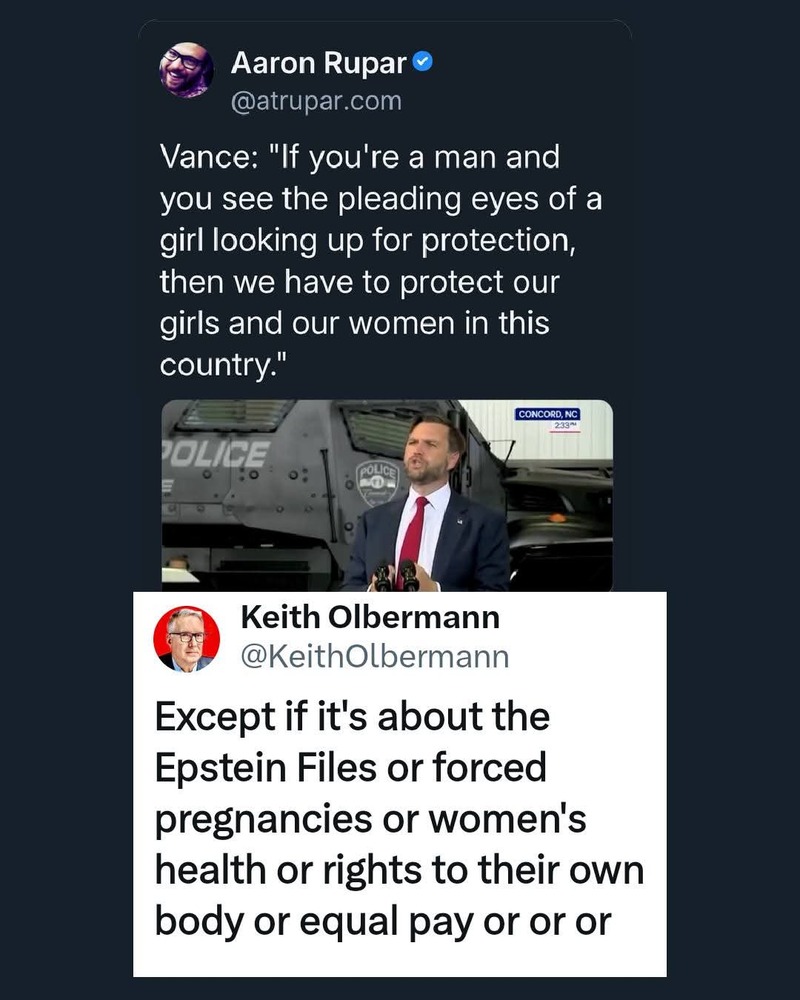This screenshot has height=1000, width=800.
Task: Open the @atrupar.com handle link
Action: coord(316,101)
